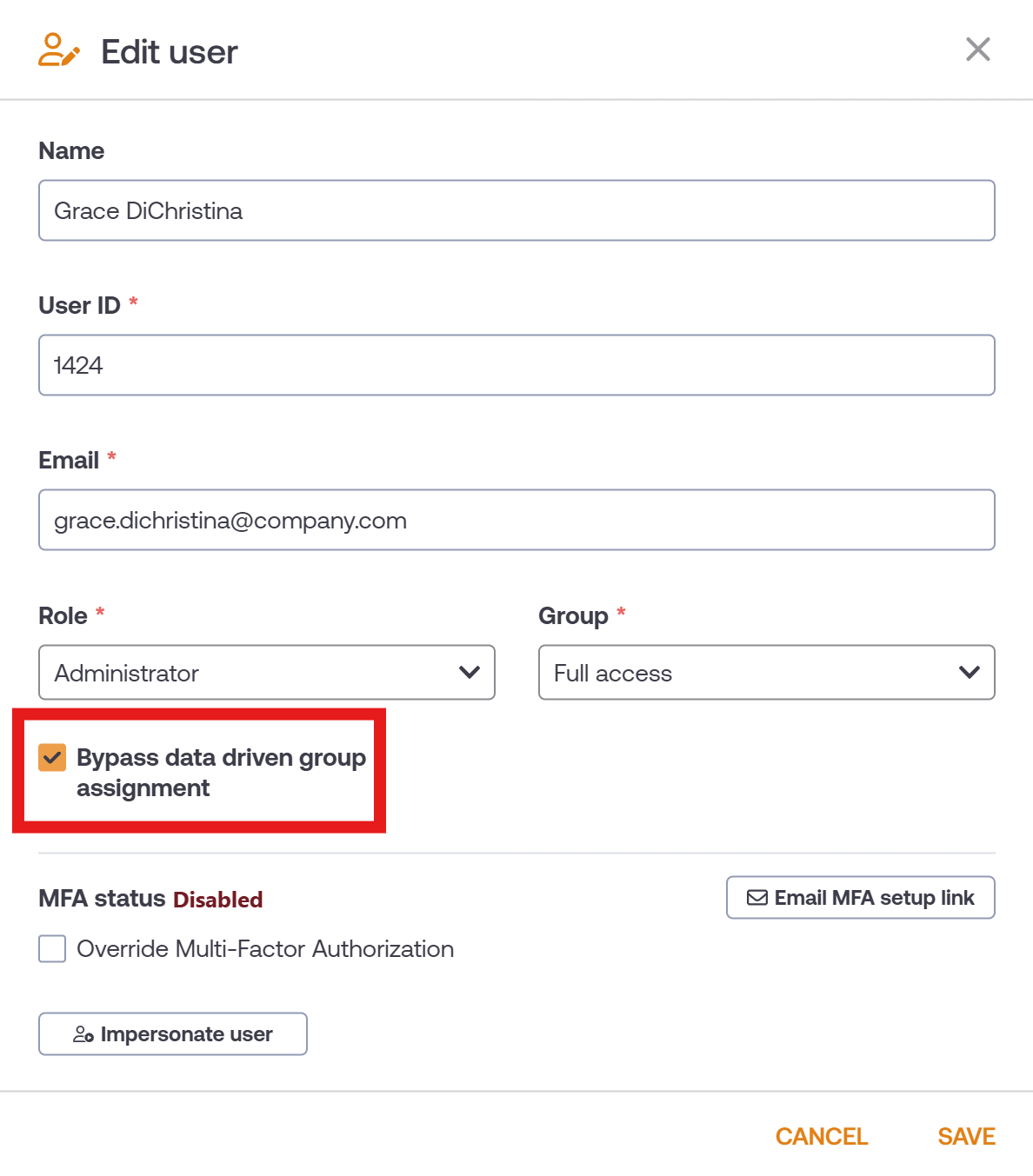This screenshot has width=1033, height=1176.
Task: Click the Email address input field
Action: (x=516, y=520)
